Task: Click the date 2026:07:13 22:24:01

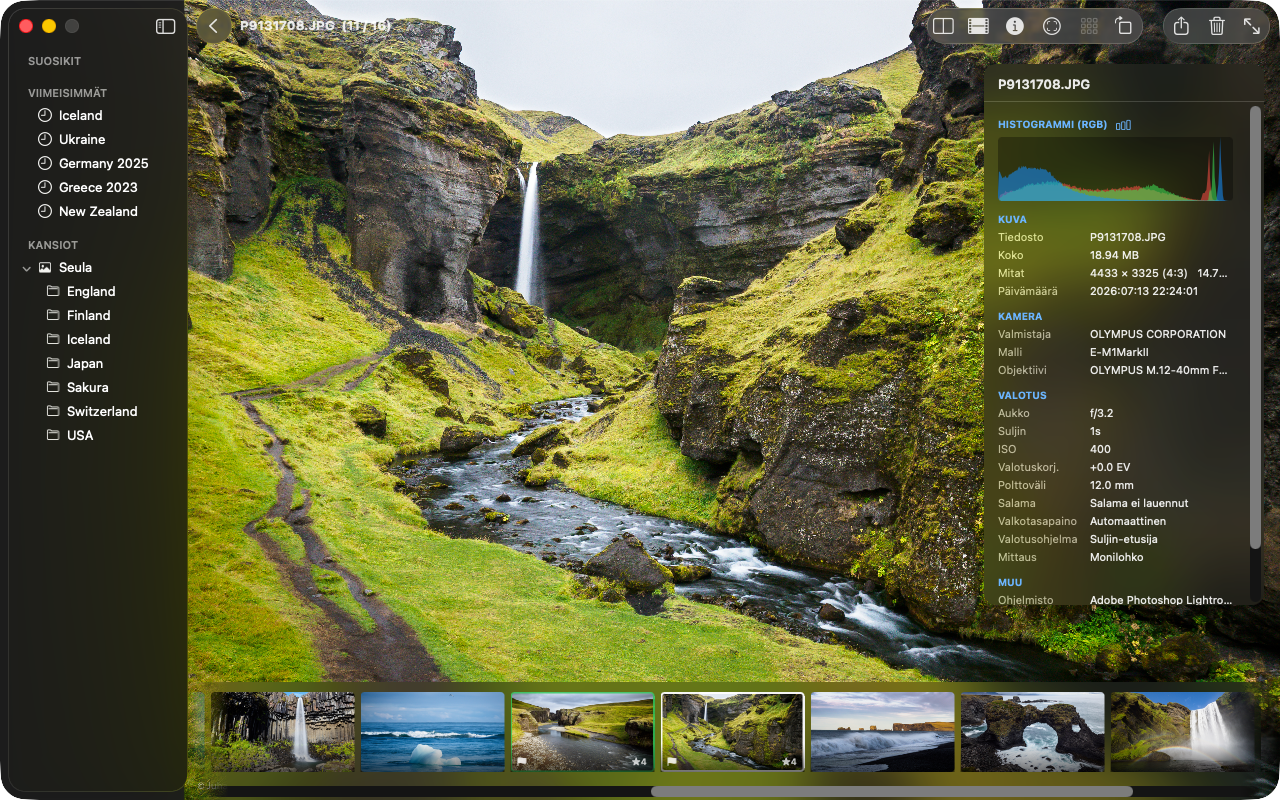Action: coord(1144,291)
